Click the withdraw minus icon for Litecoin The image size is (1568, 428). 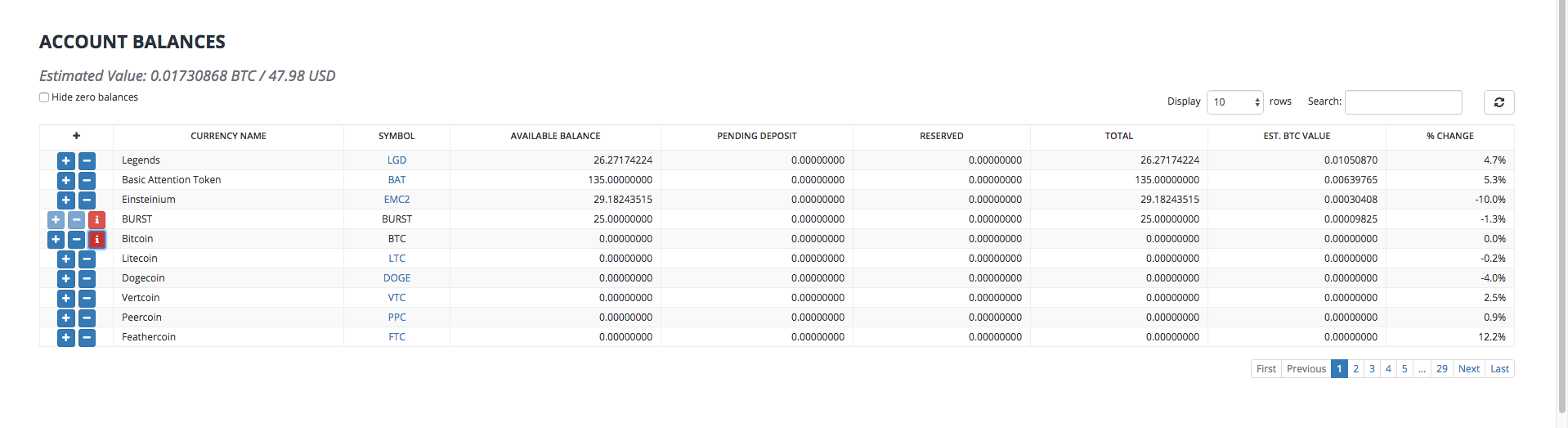pyautogui.click(x=87, y=259)
